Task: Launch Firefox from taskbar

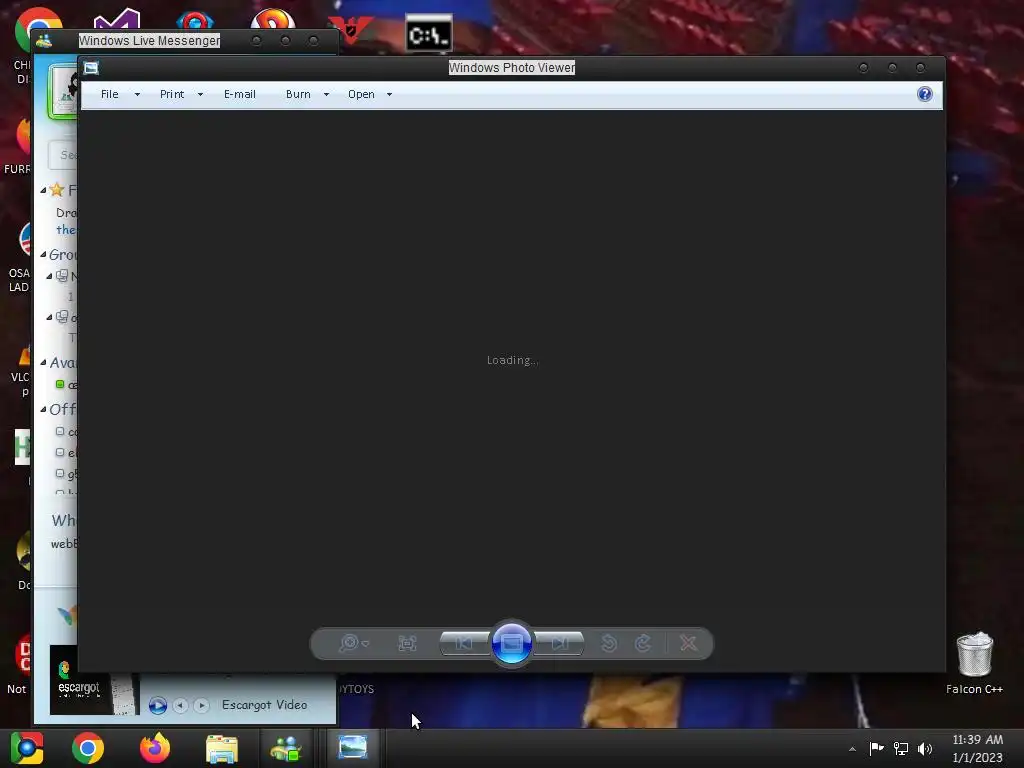Action: point(155,748)
